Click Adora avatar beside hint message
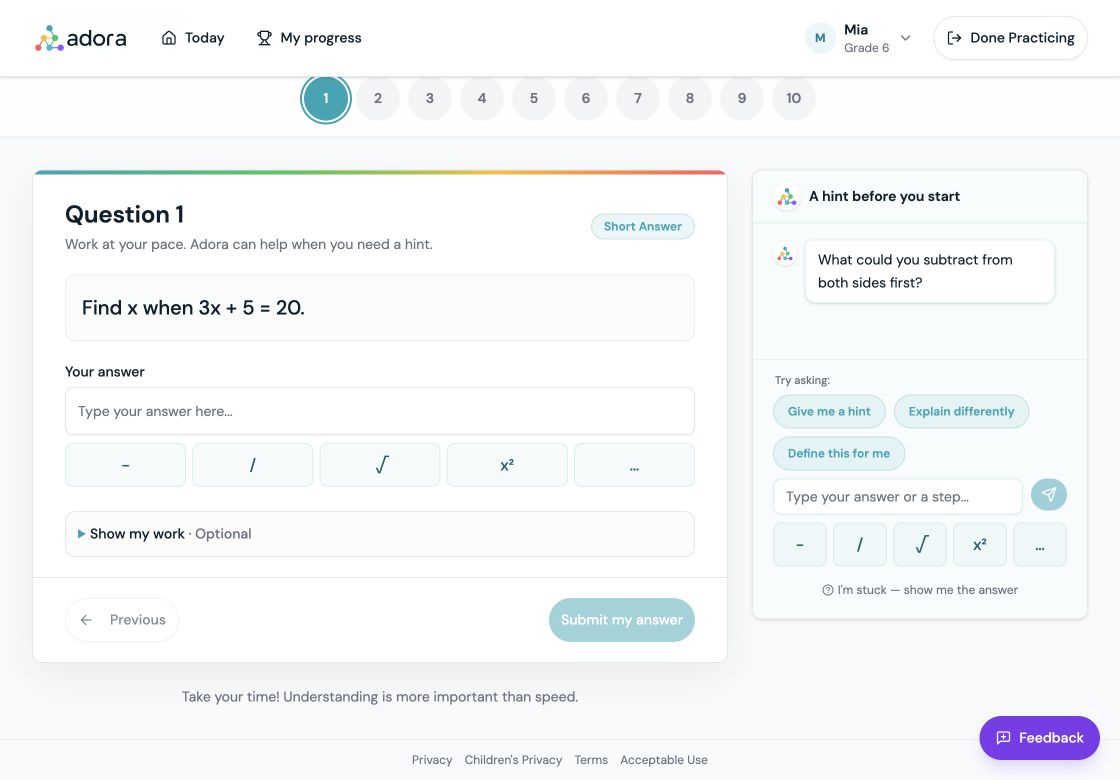The width and height of the screenshot is (1120, 780). pos(785,254)
